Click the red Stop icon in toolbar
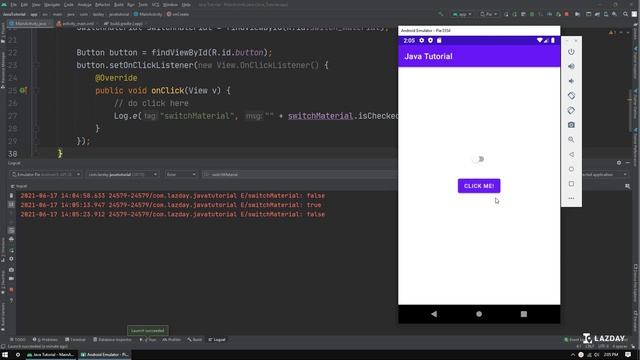This screenshot has width=640, height=360. click(567, 14)
